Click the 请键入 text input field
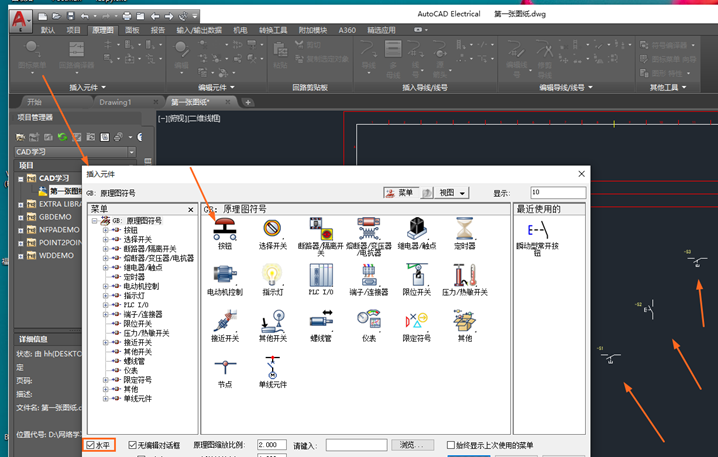 (356, 445)
